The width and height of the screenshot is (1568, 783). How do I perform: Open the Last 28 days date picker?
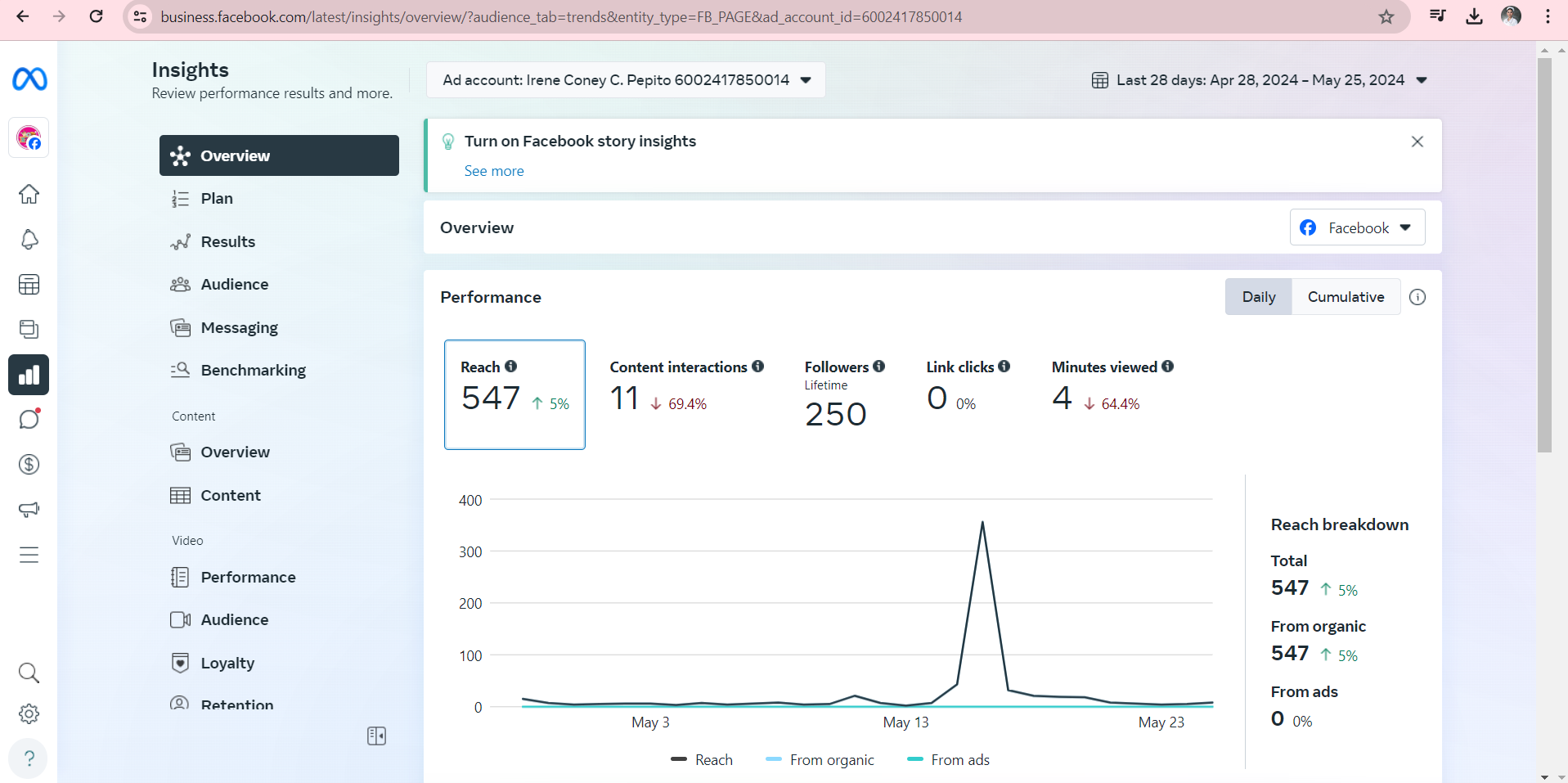pyautogui.click(x=1260, y=80)
